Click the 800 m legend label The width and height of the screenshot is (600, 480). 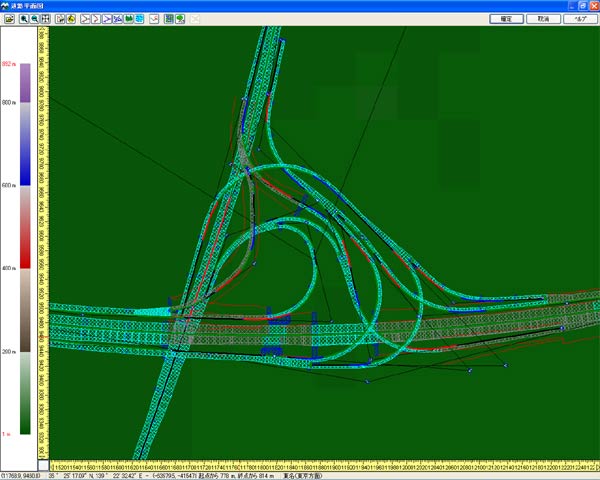pyautogui.click(x=9, y=103)
